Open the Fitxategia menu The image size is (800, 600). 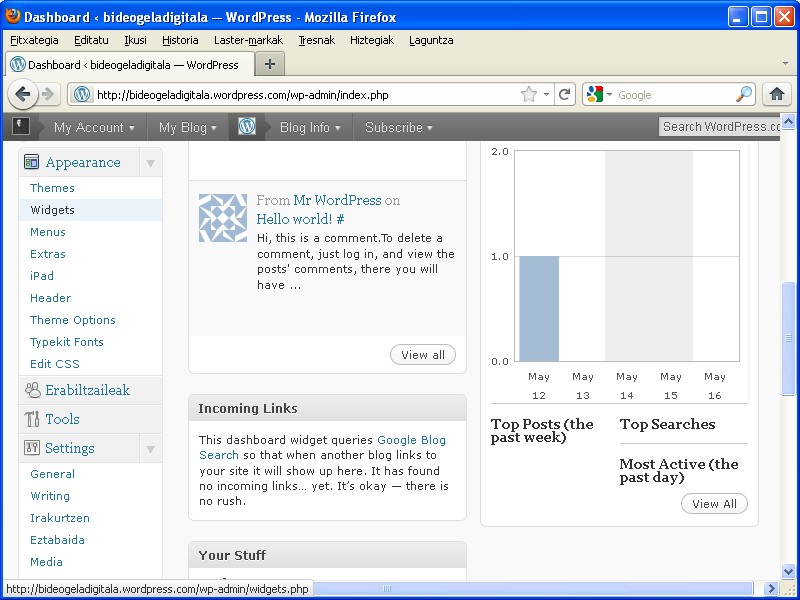click(x=34, y=40)
